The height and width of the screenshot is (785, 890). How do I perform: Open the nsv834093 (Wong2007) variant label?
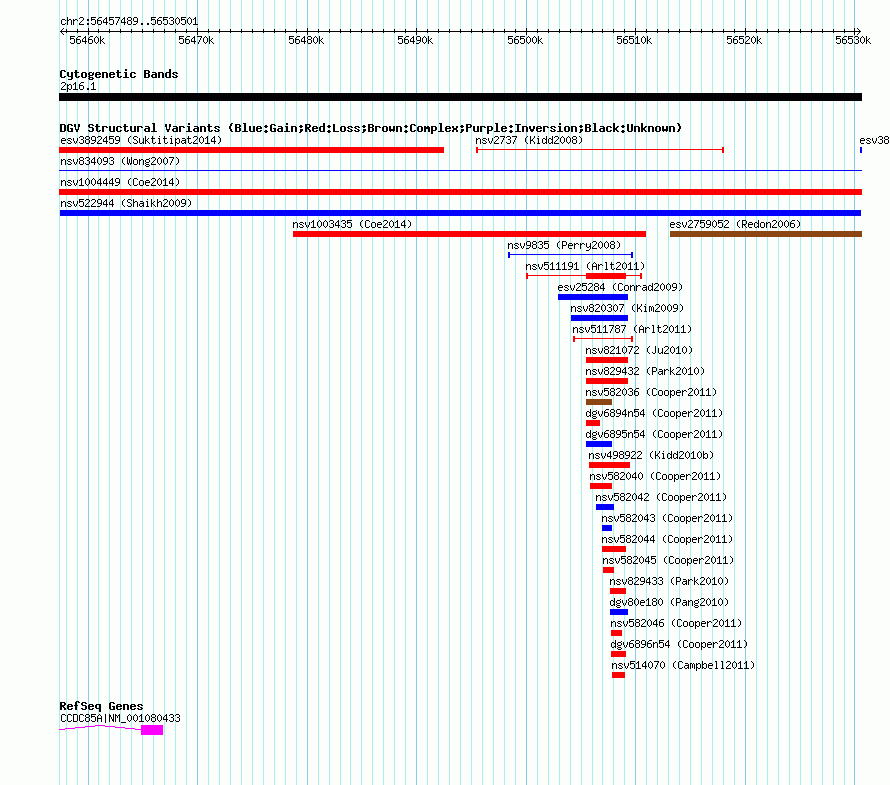[120, 161]
